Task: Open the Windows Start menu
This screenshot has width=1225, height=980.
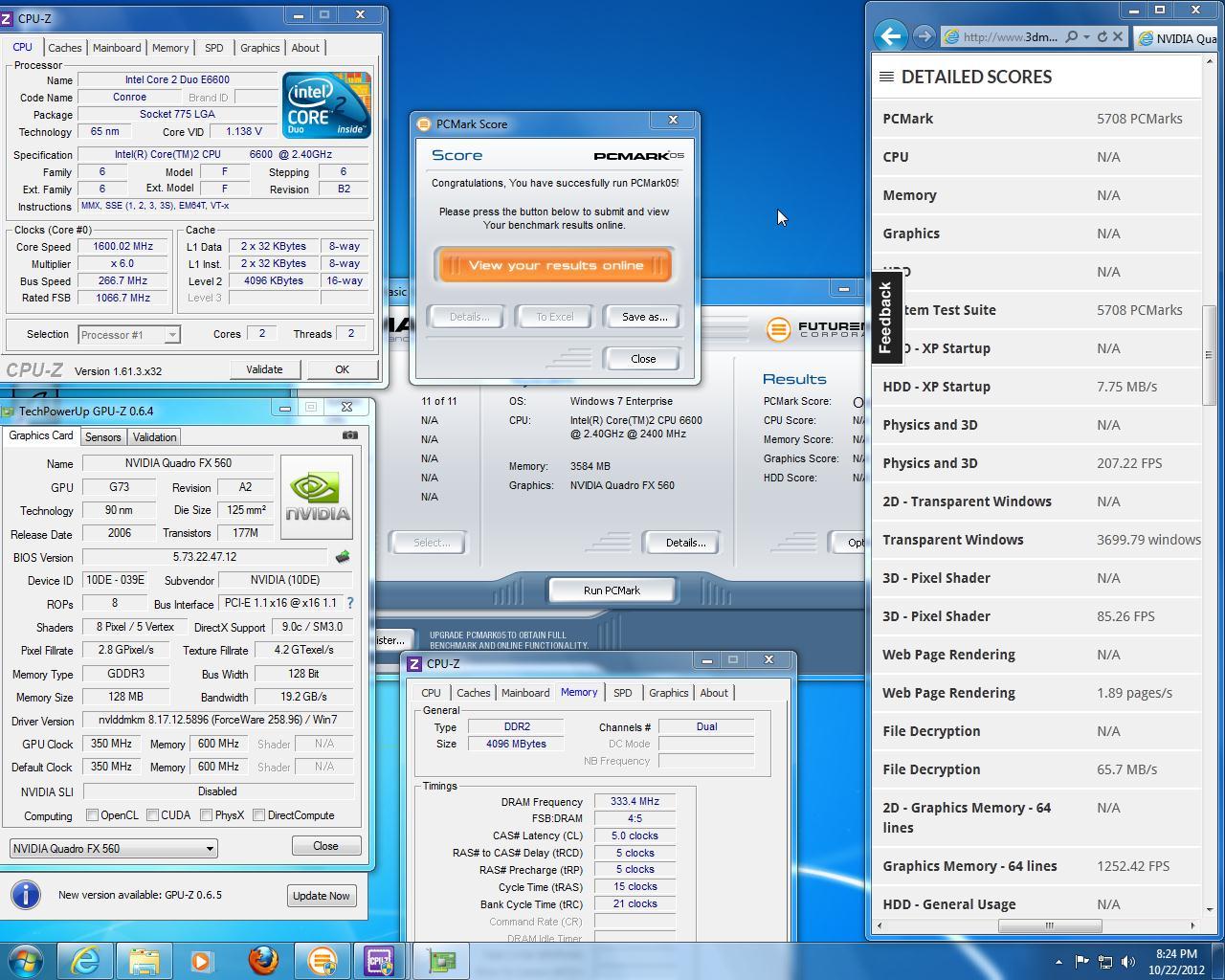Action: click(25, 960)
